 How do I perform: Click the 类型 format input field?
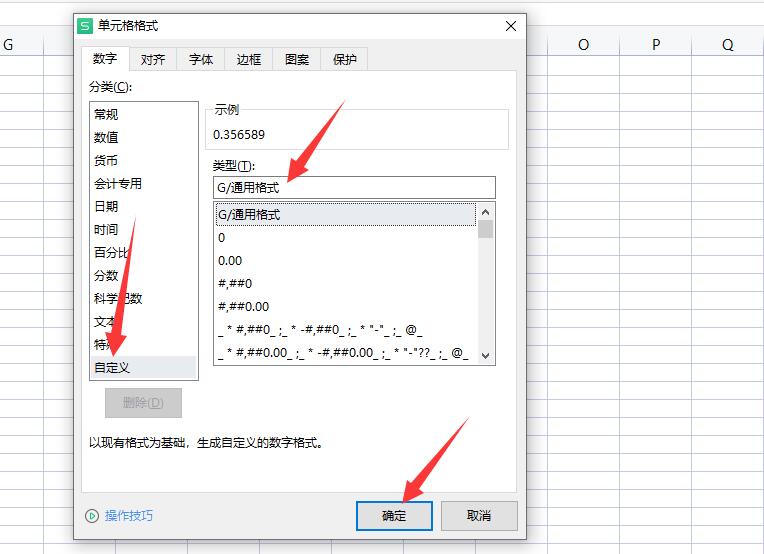coord(354,187)
